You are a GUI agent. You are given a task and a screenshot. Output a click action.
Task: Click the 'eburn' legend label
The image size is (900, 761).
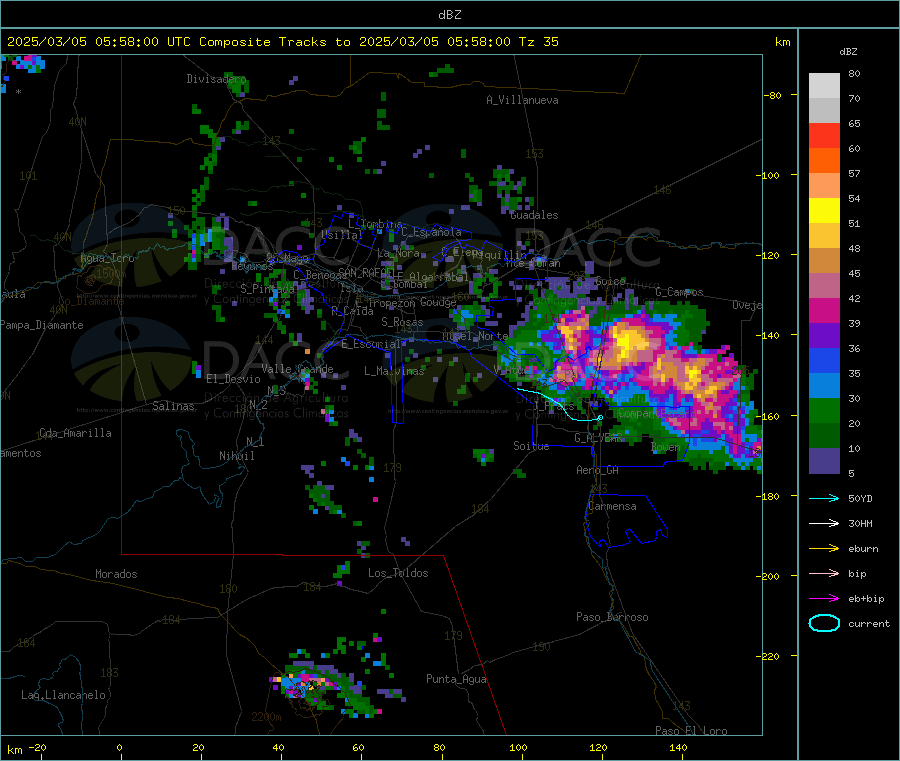click(863, 549)
